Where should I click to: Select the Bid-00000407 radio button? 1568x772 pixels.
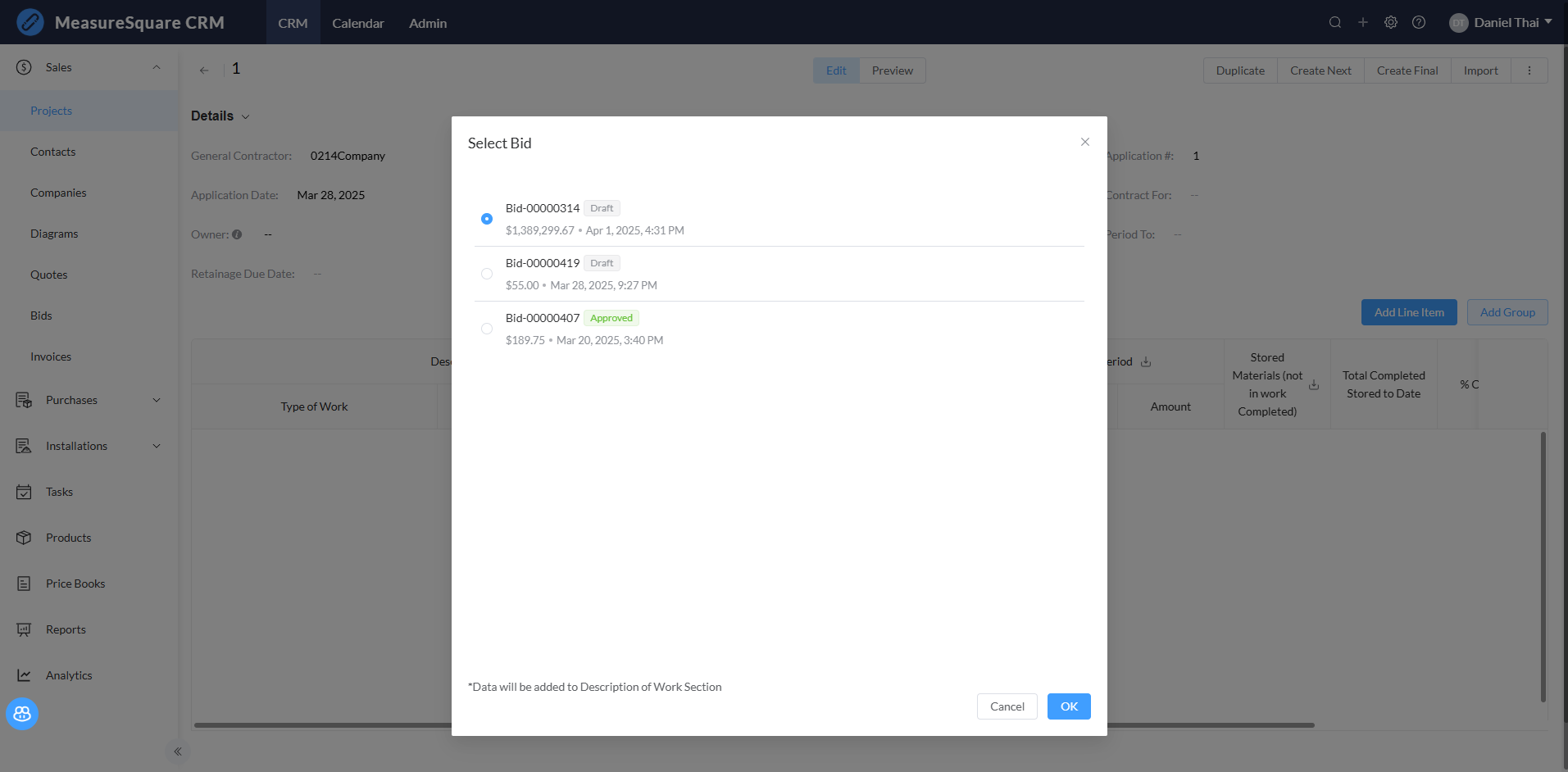[487, 329]
